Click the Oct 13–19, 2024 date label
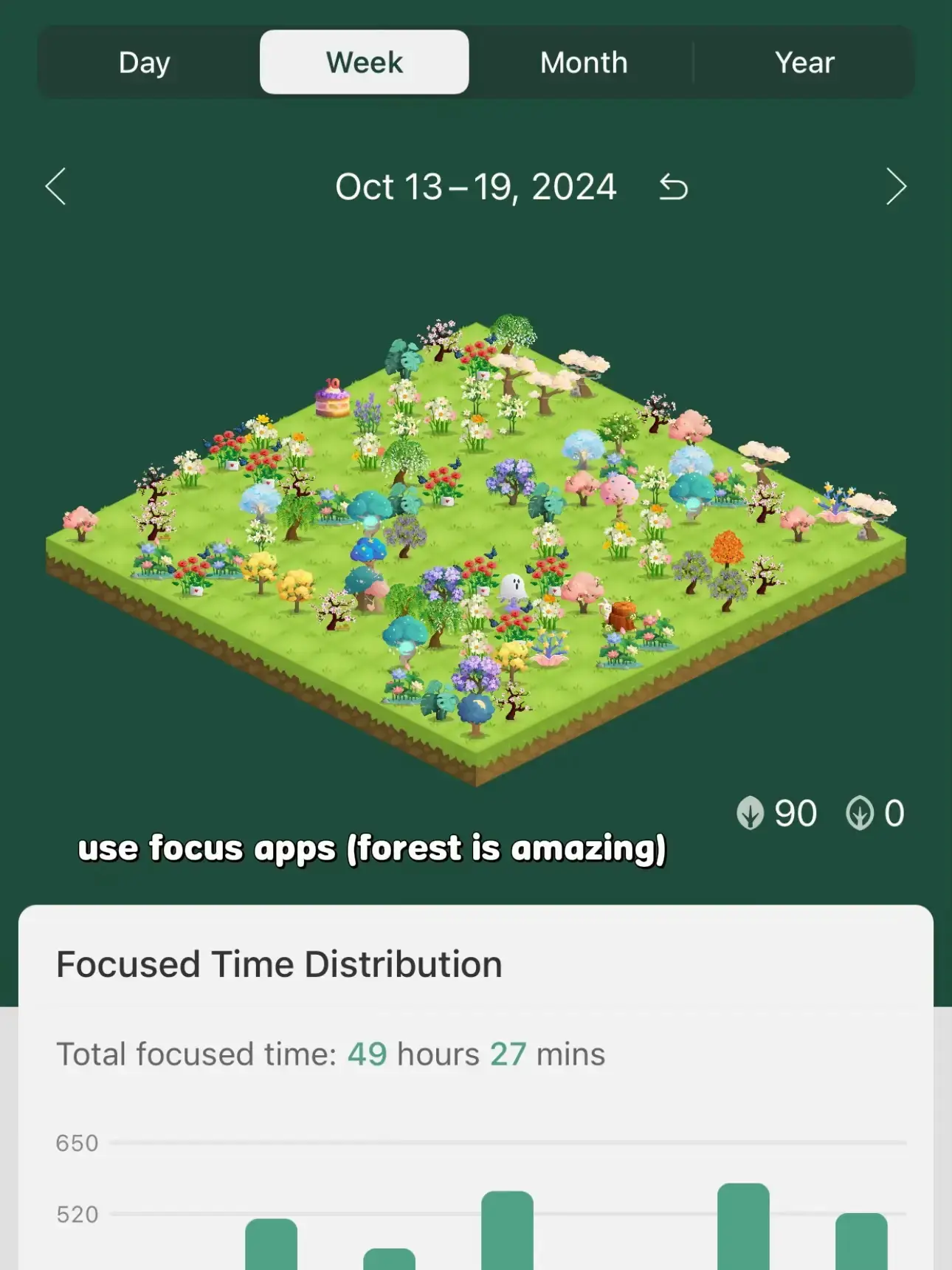The image size is (952, 1270). 476,187
